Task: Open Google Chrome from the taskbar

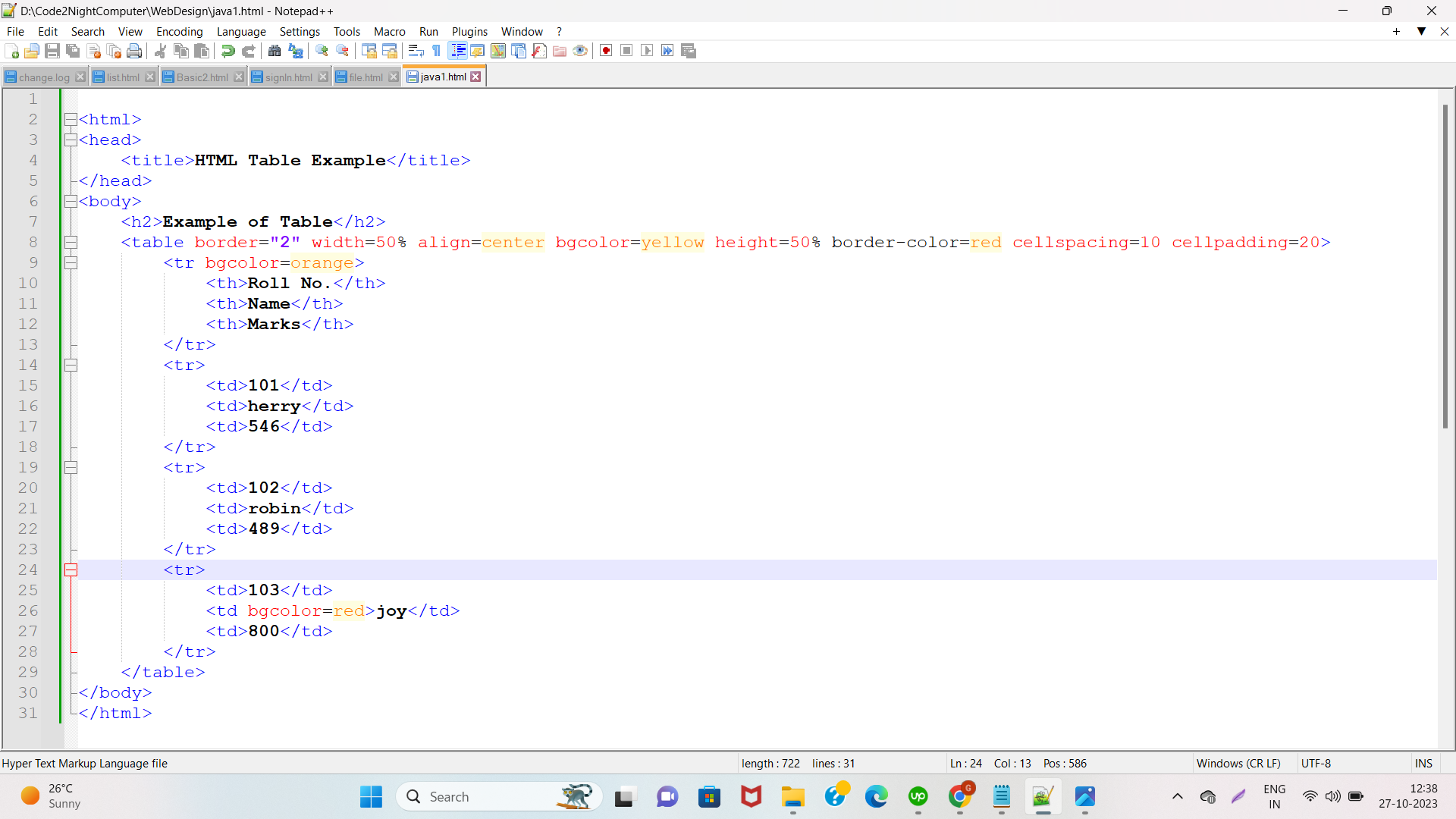Action: [x=961, y=797]
